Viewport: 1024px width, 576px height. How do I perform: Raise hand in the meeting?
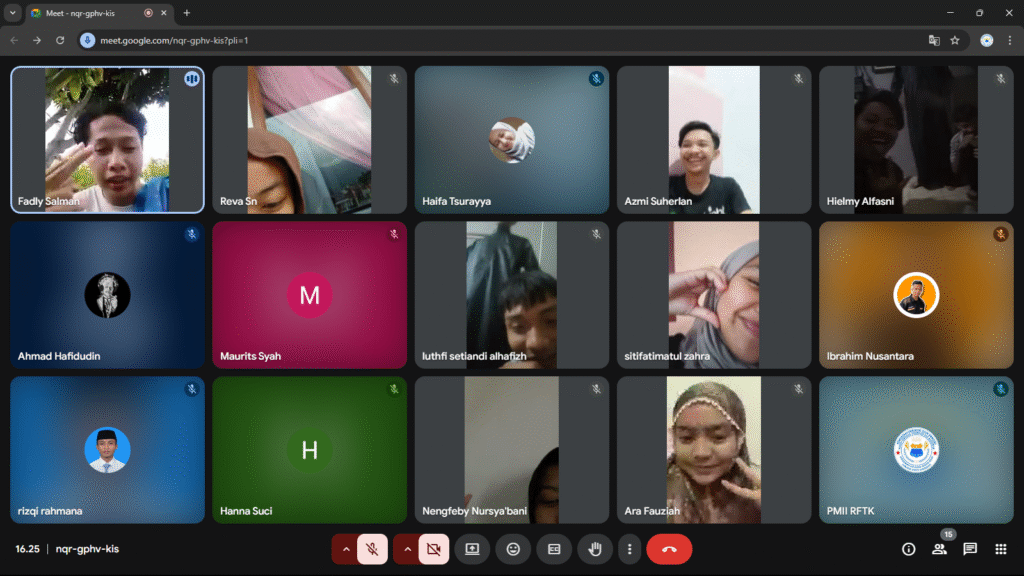(595, 549)
